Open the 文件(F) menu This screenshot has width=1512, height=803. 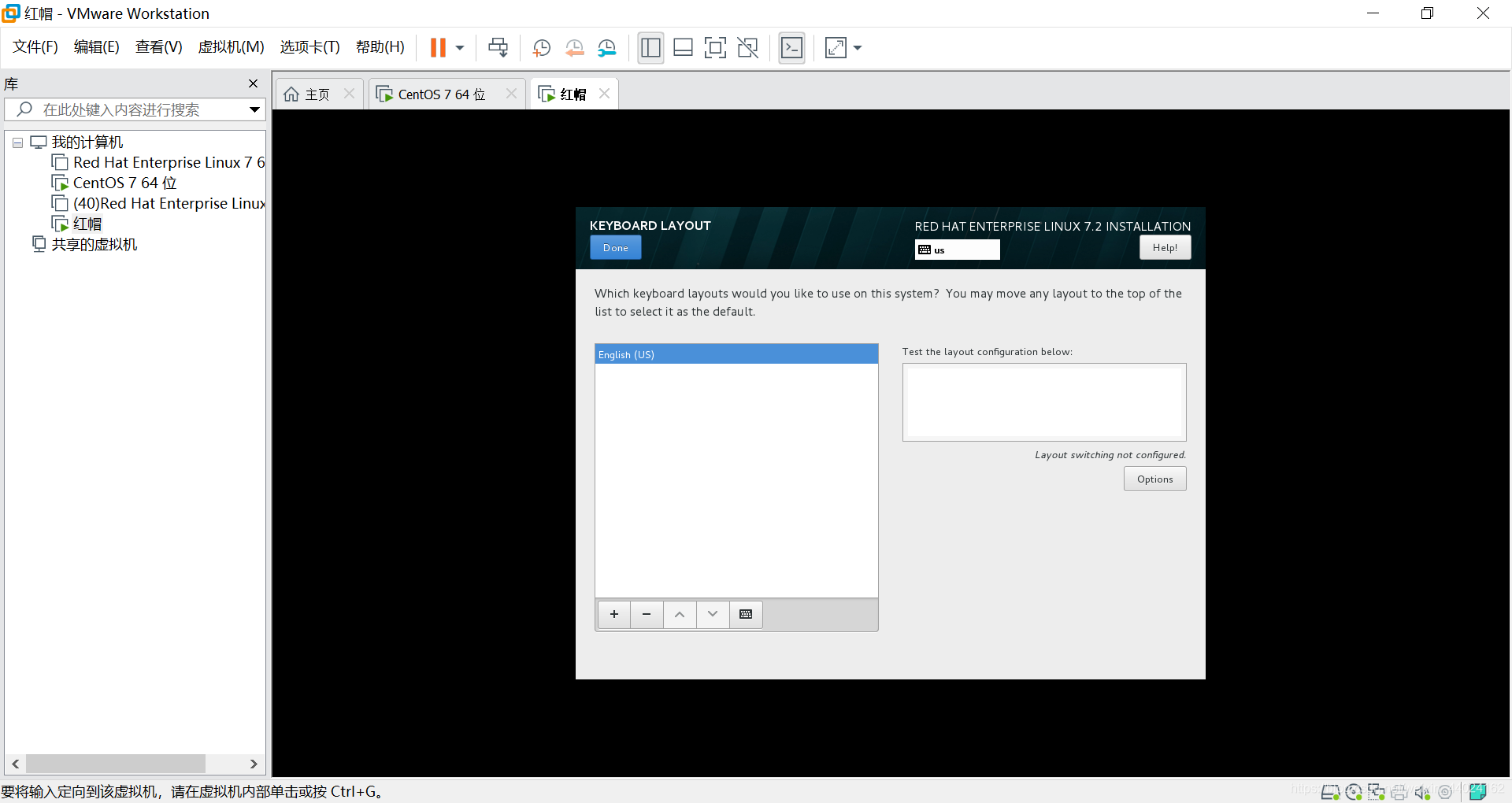(x=35, y=47)
